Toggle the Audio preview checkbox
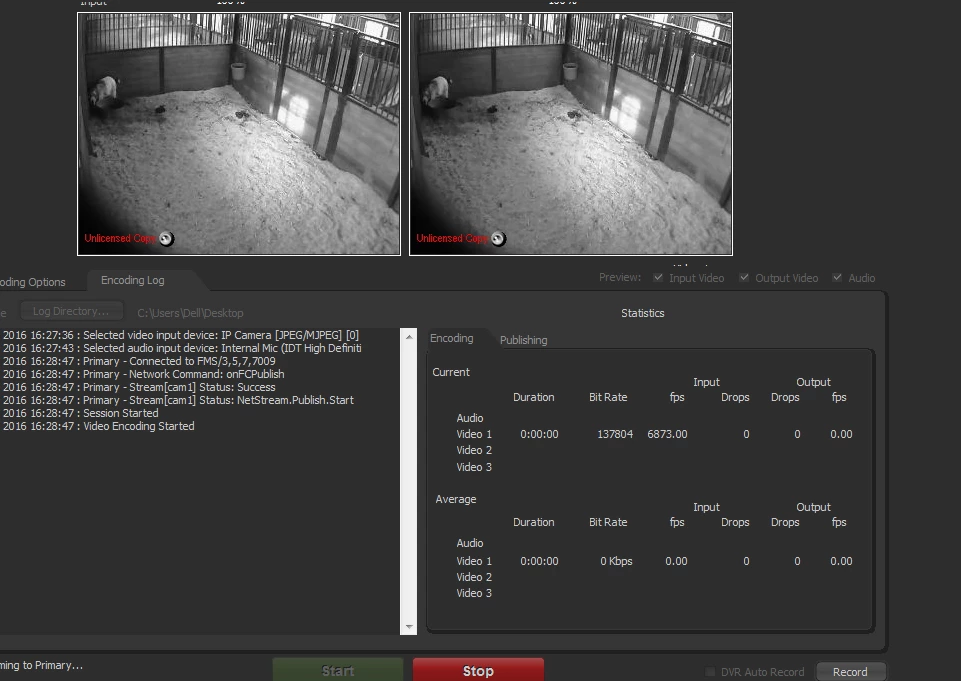 [x=837, y=278]
